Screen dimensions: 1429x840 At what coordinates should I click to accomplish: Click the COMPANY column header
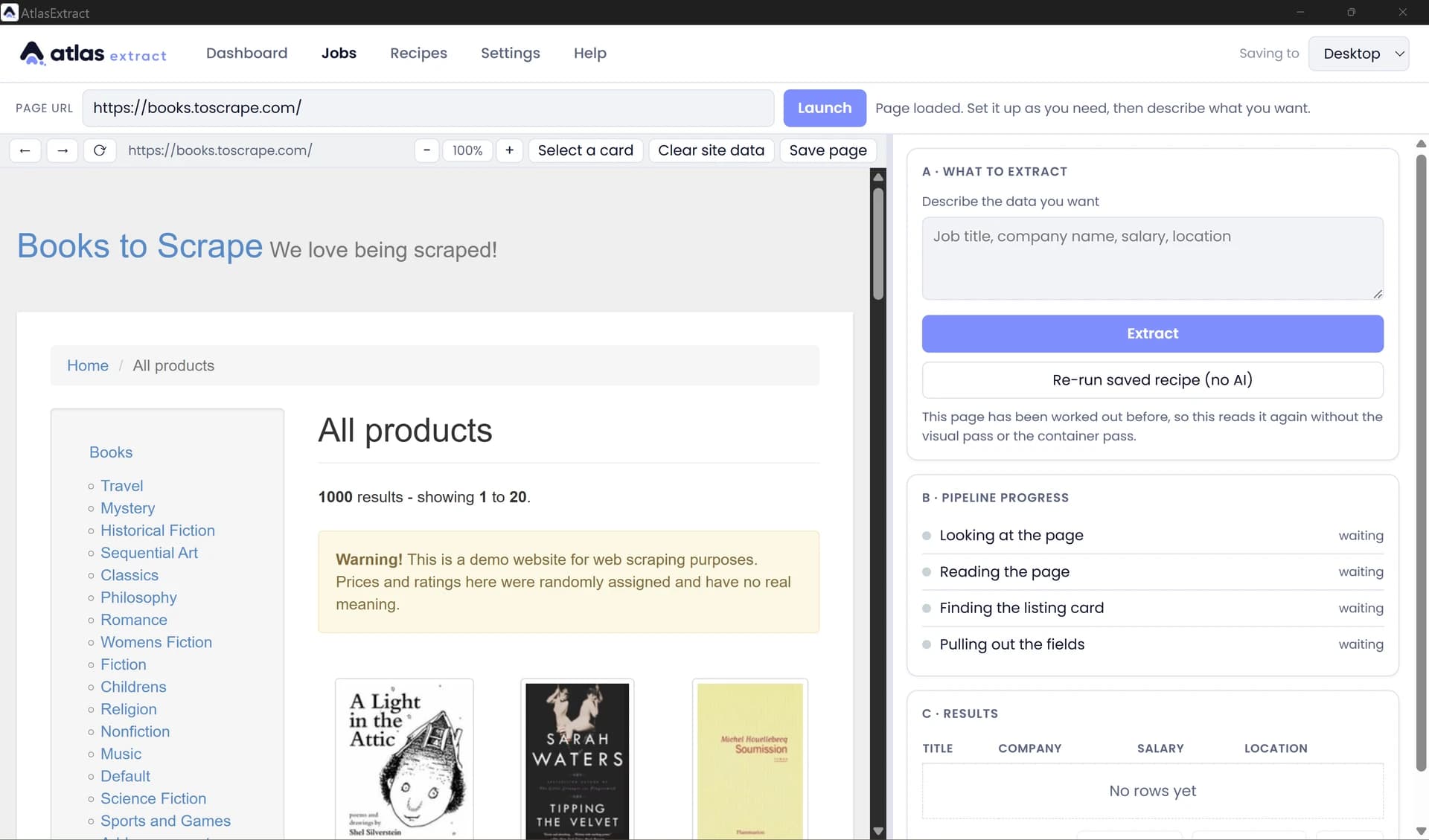[x=1030, y=748]
